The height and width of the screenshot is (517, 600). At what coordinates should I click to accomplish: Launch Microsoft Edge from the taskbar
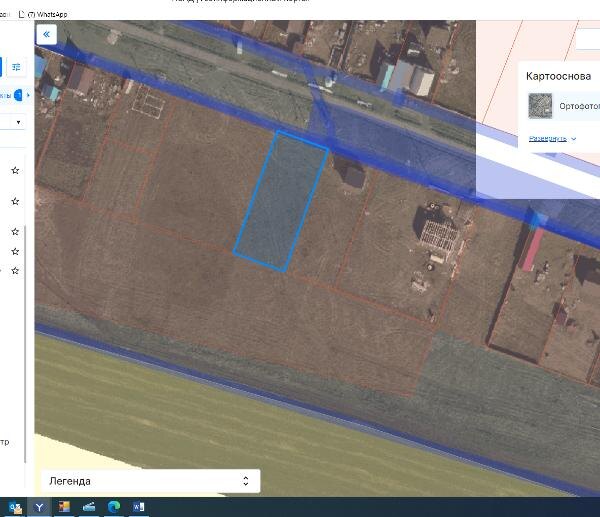pyautogui.click(x=114, y=507)
